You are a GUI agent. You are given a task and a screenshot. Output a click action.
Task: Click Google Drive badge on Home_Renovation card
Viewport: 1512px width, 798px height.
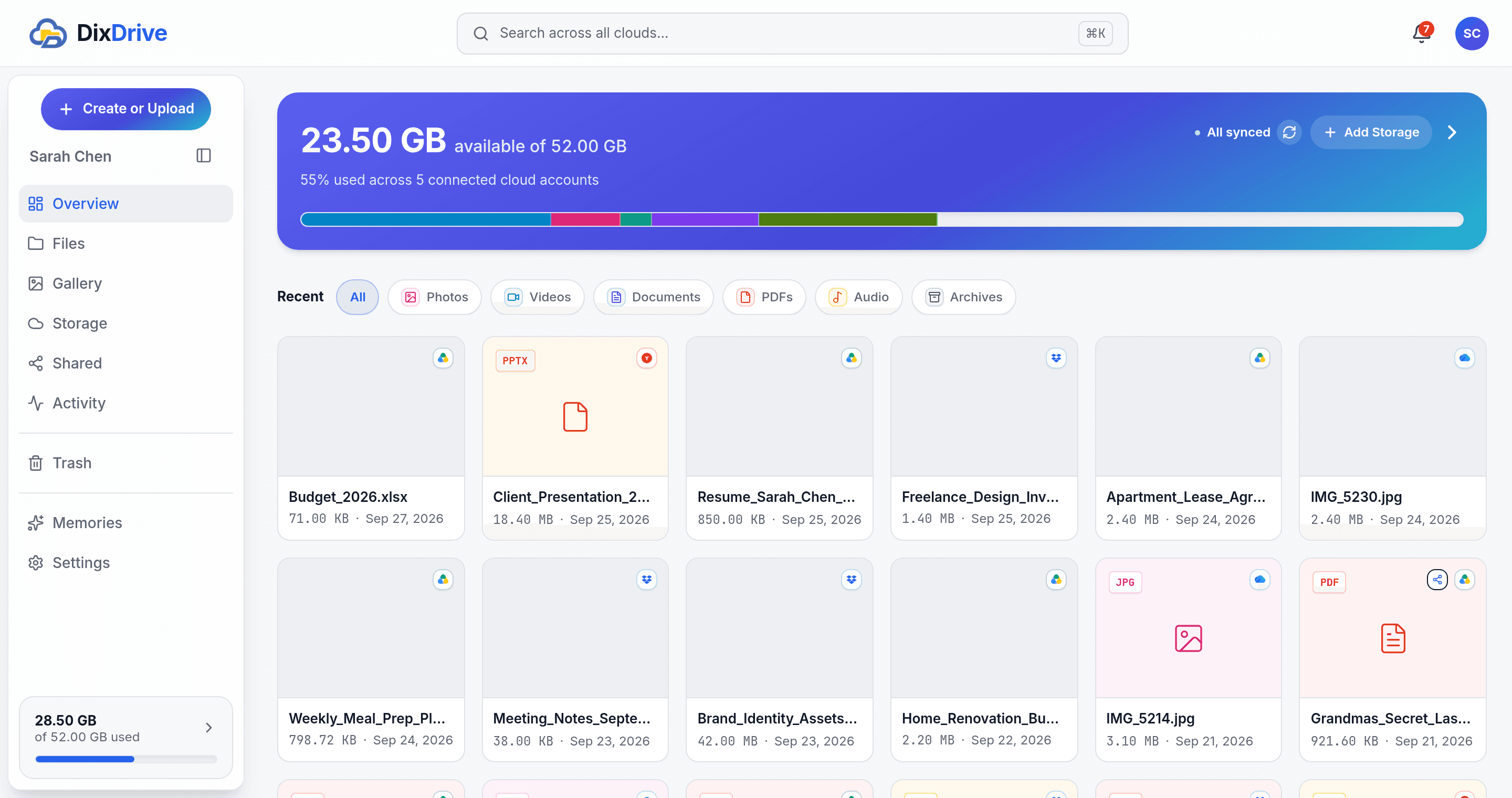[x=1056, y=580]
